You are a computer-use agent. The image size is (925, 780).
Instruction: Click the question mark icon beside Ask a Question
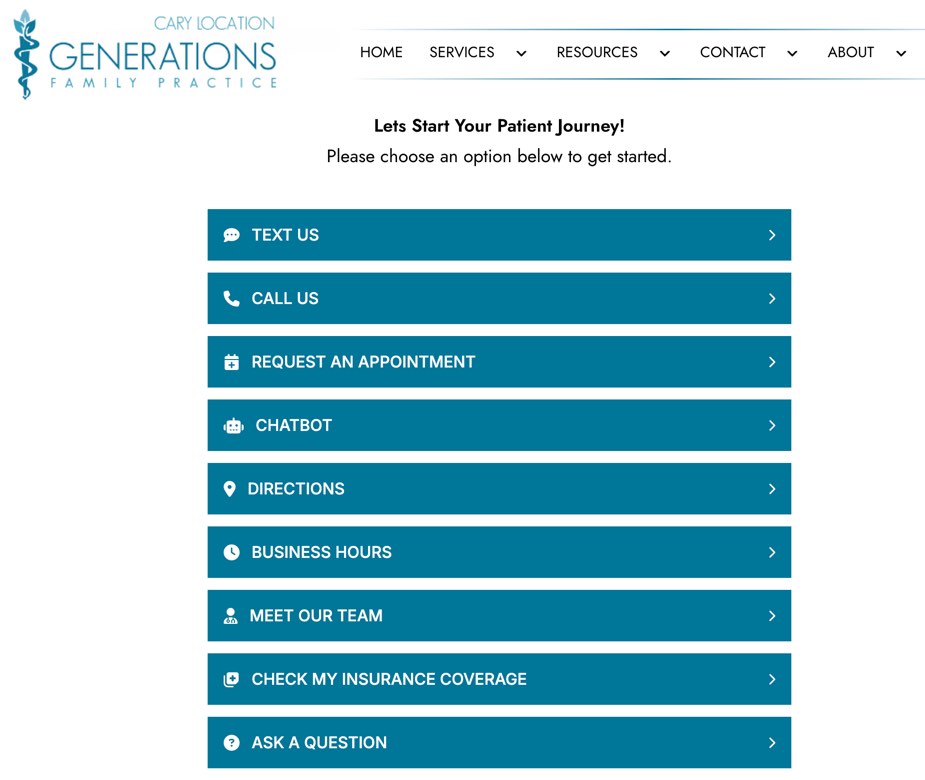pyautogui.click(x=231, y=743)
